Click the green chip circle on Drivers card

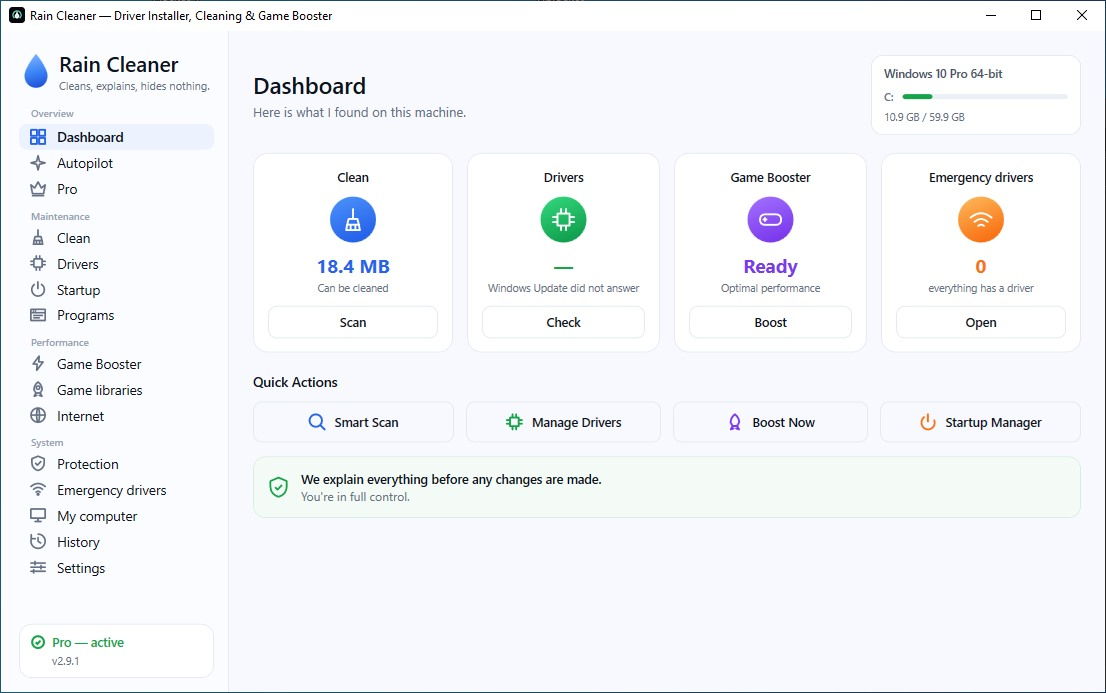(564, 219)
